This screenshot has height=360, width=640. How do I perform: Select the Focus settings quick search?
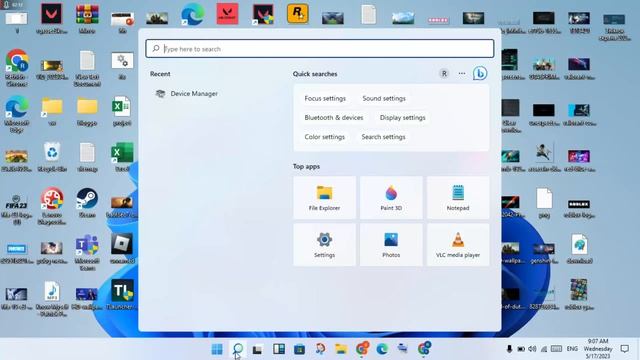[x=325, y=98]
